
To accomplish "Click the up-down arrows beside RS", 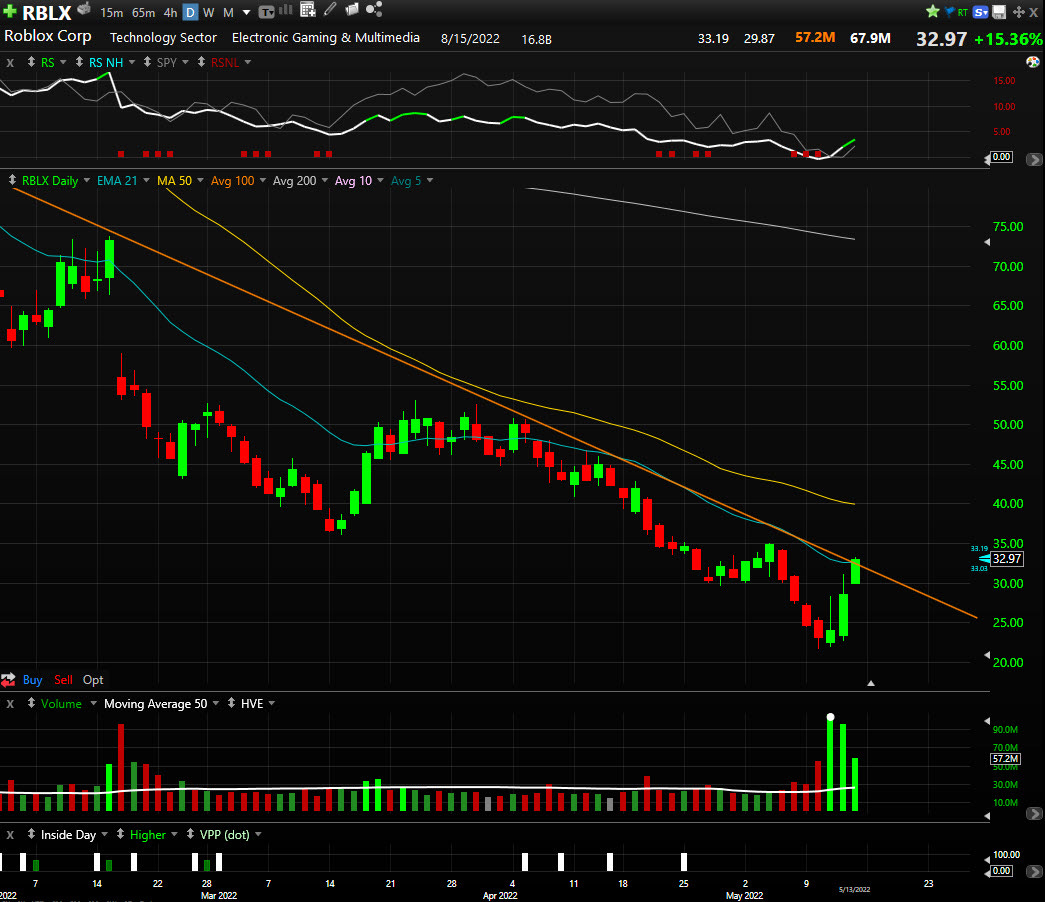I will [31, 62].
